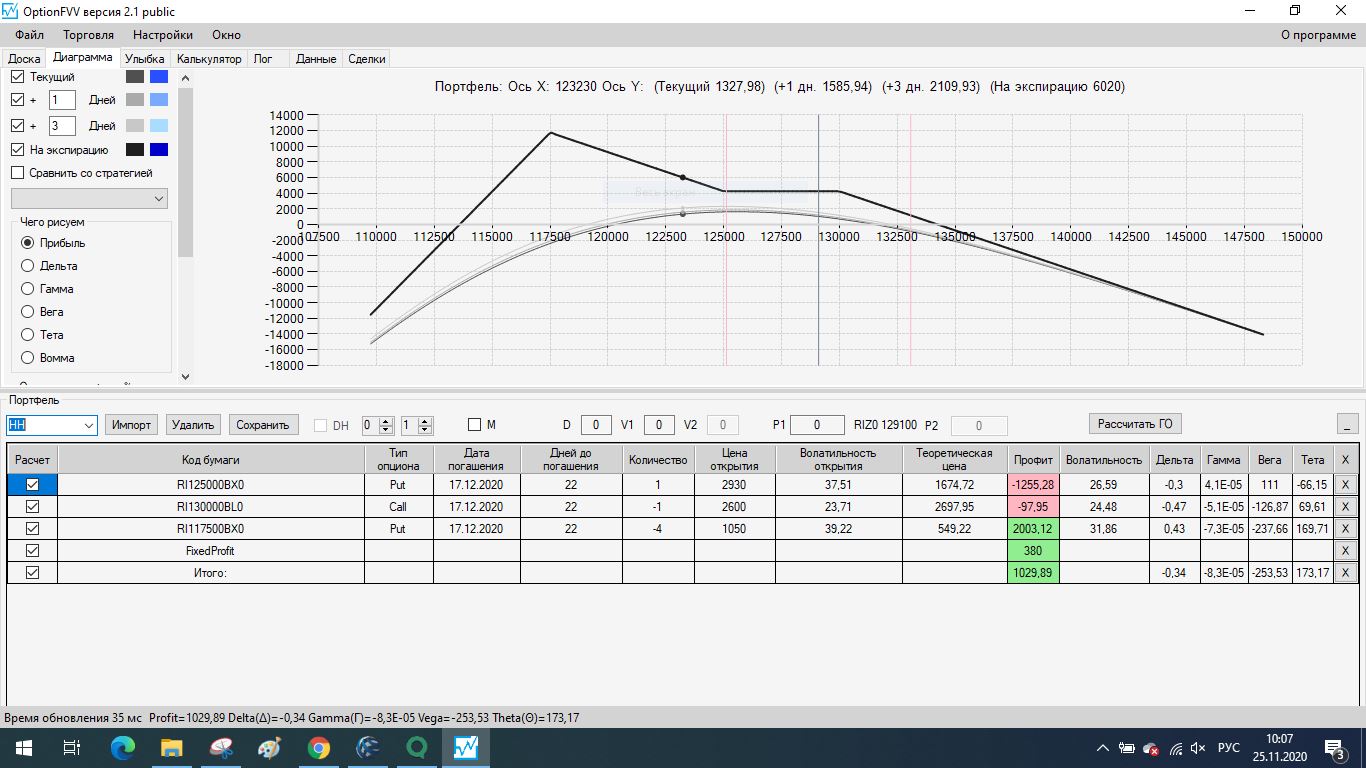Open the green Q application on the taskbar
Screen dimensions: 1366x768
(x=417, y=747)
